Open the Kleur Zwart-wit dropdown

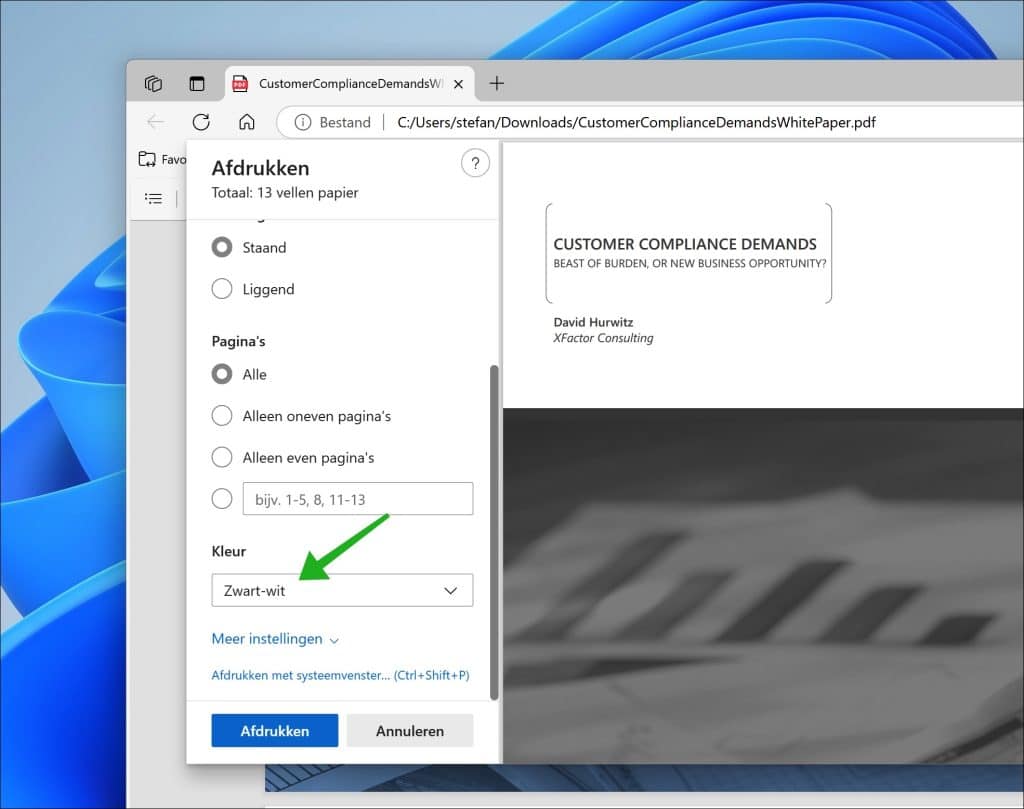[x=342, y=590]
